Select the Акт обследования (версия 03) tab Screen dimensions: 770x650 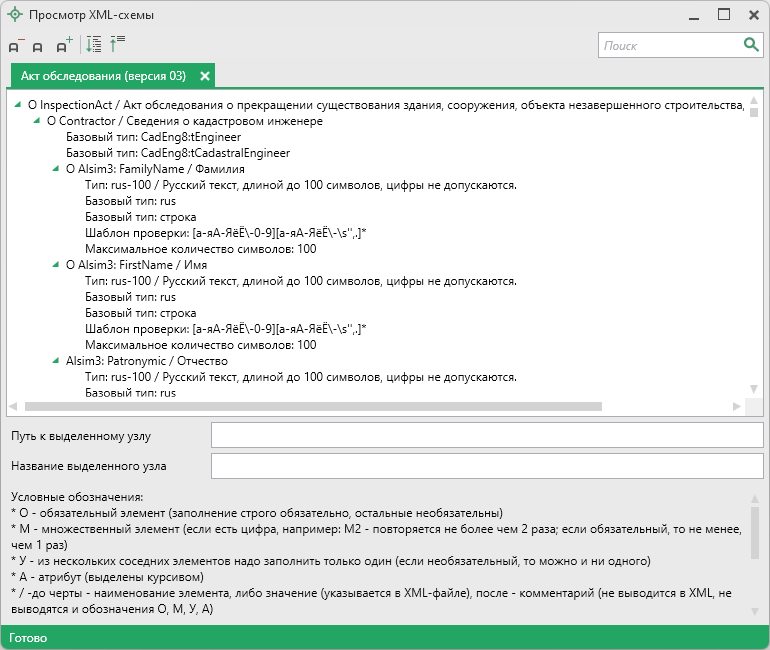(103, 76)
